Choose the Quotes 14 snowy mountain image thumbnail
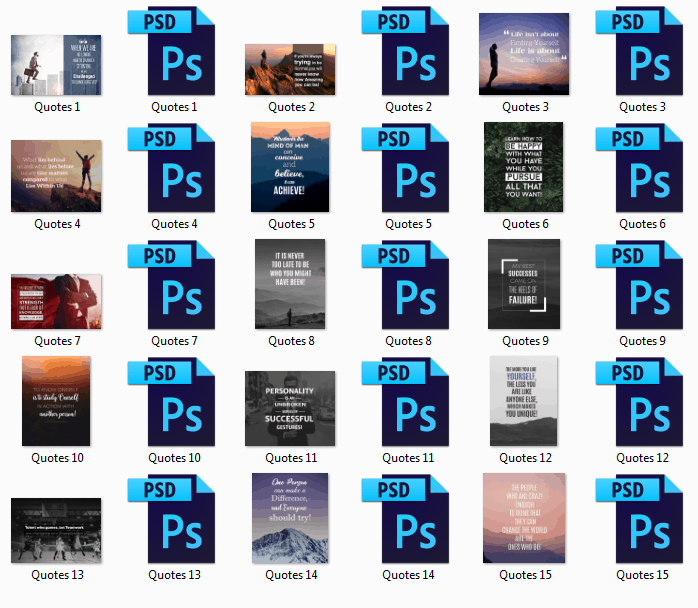The height and width of the screenshot is (608, 698). coord(289,518)
